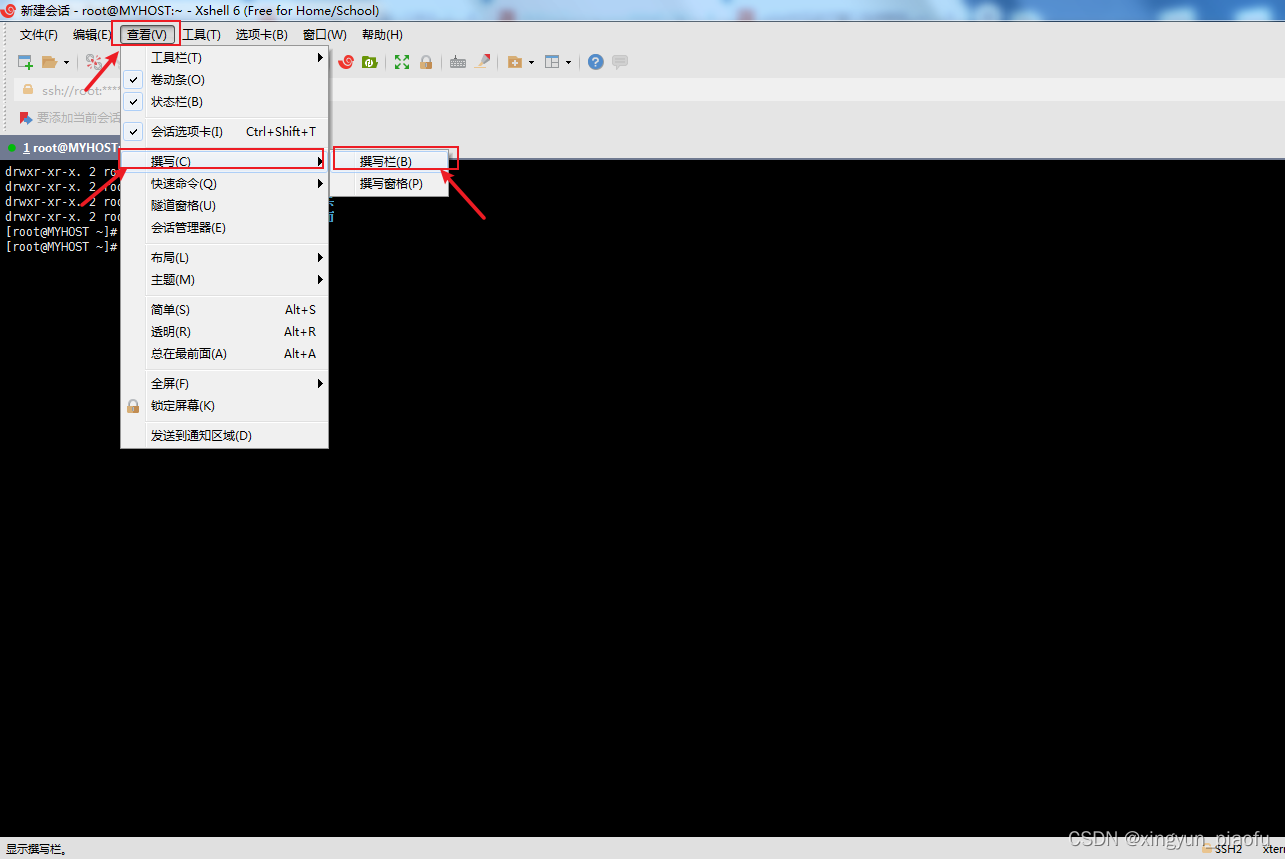This screenshot has width=1285, height=859.
Task: Select 发送到通知区域(D) menu item
Action: tap(224, 436)
